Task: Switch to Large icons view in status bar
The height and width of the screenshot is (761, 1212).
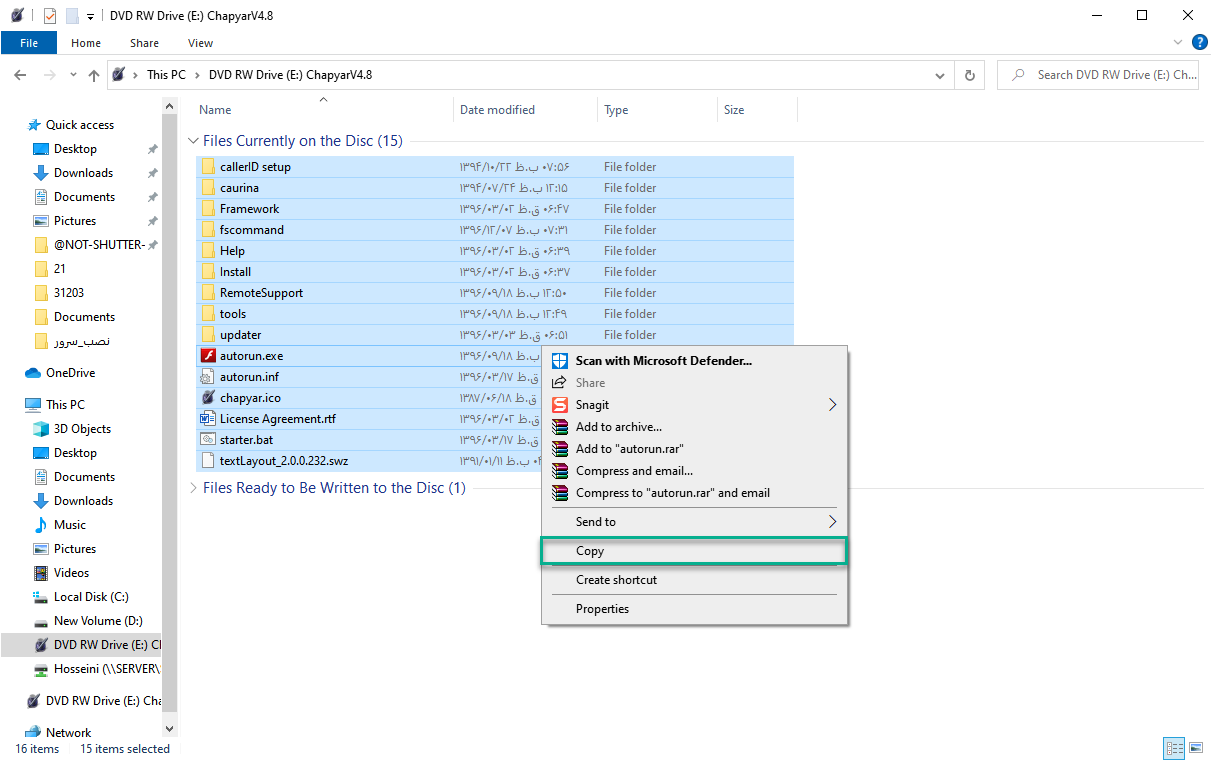Action: click(x=1194, y=749)
